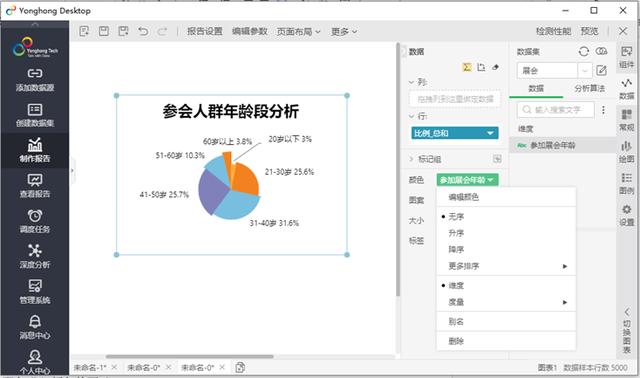
Task: Switch to the 未命名-1* bottom tab
Action: click(x=90, y=367)
